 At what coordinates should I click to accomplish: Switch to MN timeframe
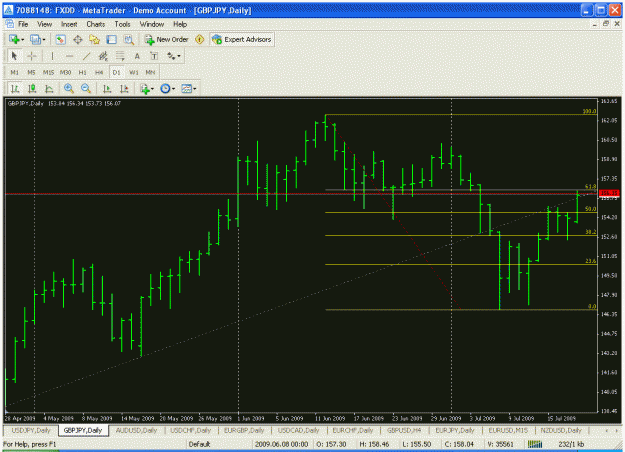tap(150, 73)
